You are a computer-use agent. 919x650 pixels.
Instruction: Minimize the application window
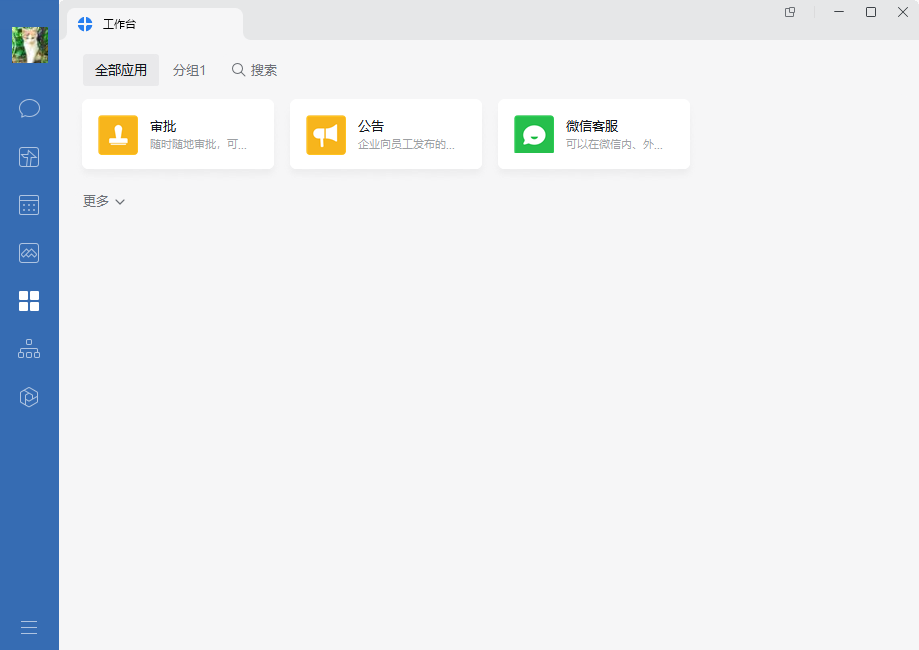pyautogui.click(x=839, y=12)
